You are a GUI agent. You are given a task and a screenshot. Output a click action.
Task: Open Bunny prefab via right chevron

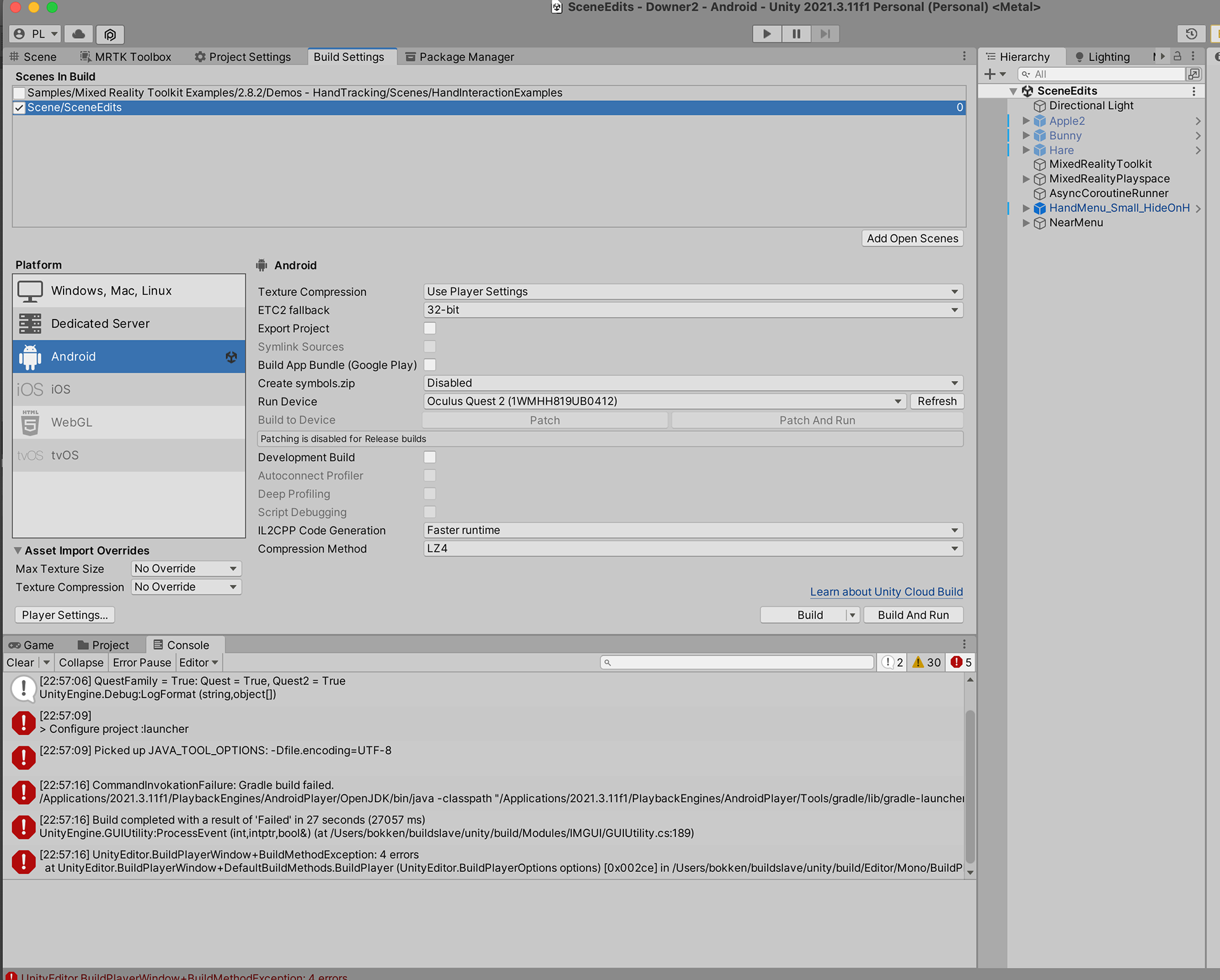(x=1198, y=135)
